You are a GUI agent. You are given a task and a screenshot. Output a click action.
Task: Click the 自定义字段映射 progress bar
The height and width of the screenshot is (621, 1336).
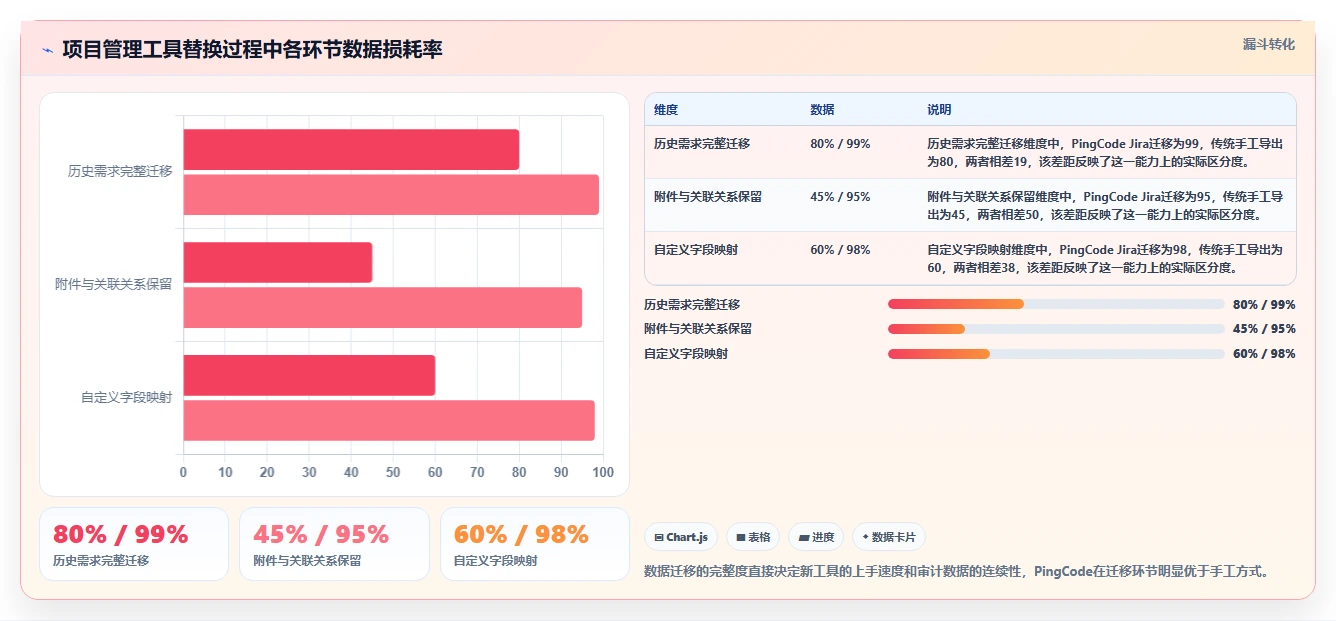1056,354
